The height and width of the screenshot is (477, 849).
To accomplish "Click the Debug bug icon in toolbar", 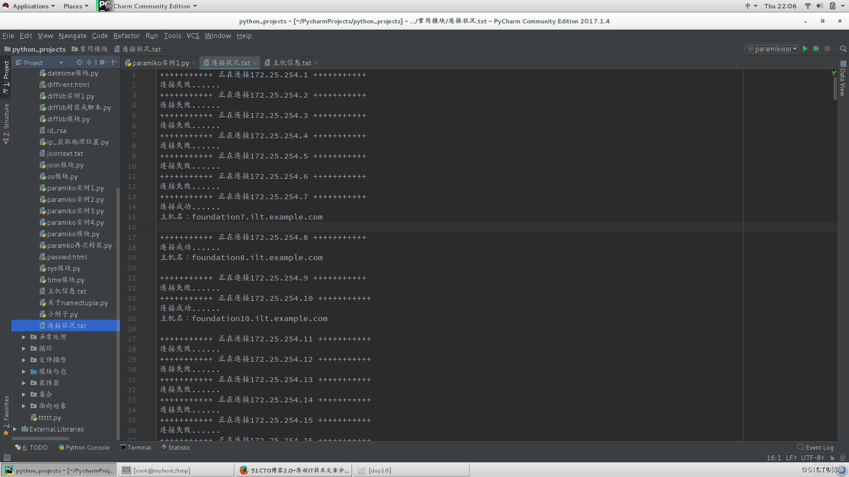I will tap(816, 49).
